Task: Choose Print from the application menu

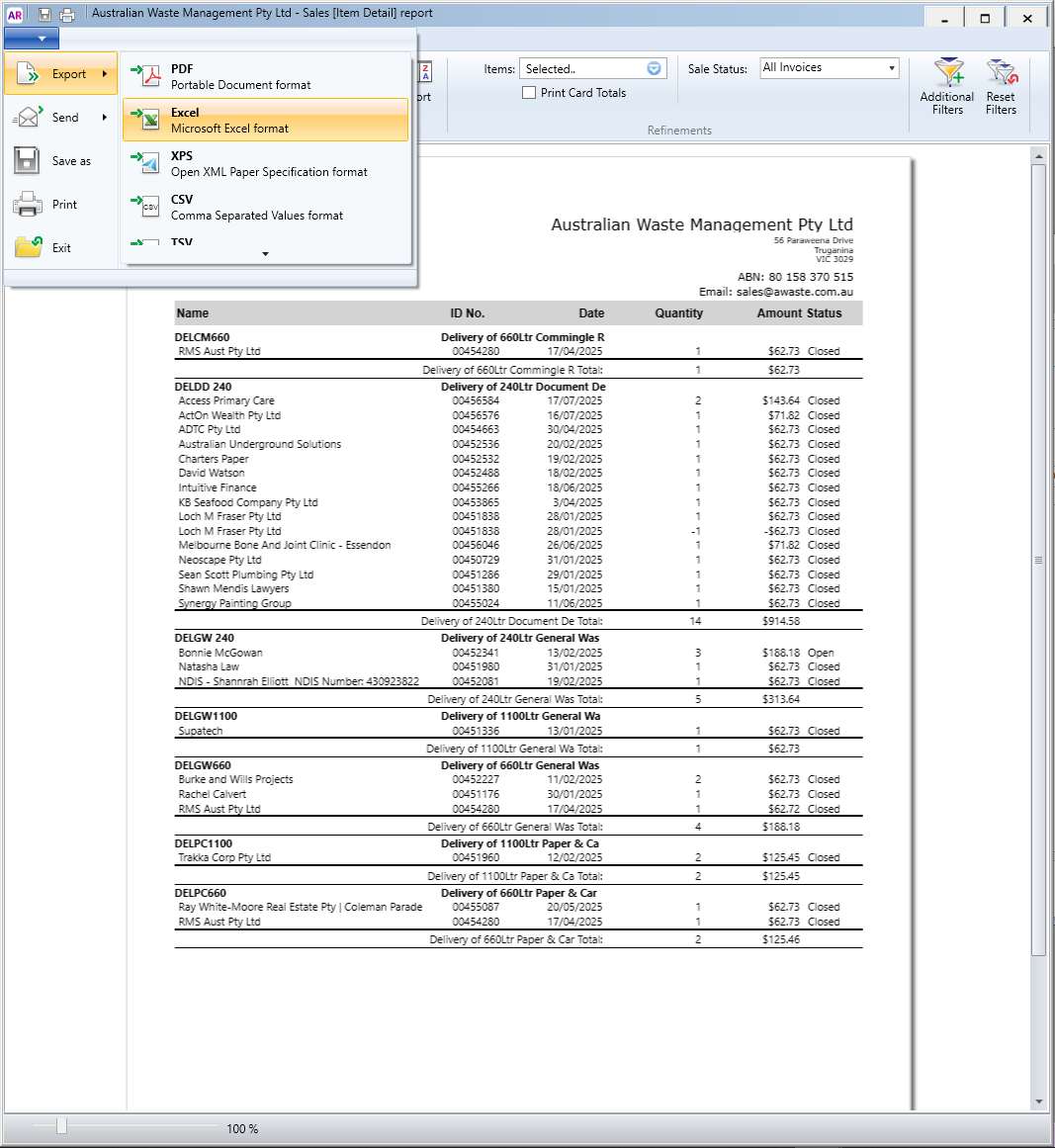Action: tap(60, 205)
